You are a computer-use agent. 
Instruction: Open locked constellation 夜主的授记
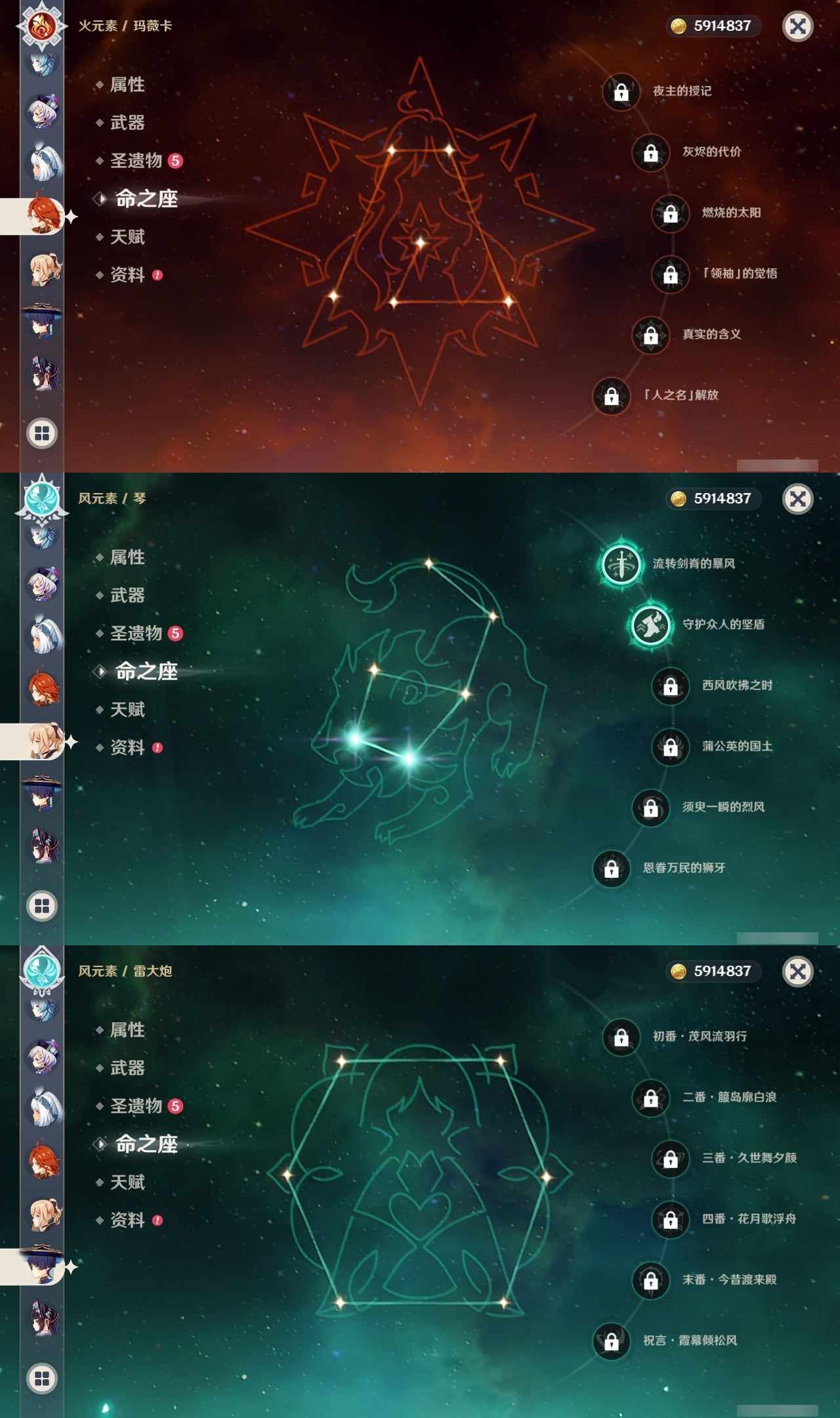621,92
